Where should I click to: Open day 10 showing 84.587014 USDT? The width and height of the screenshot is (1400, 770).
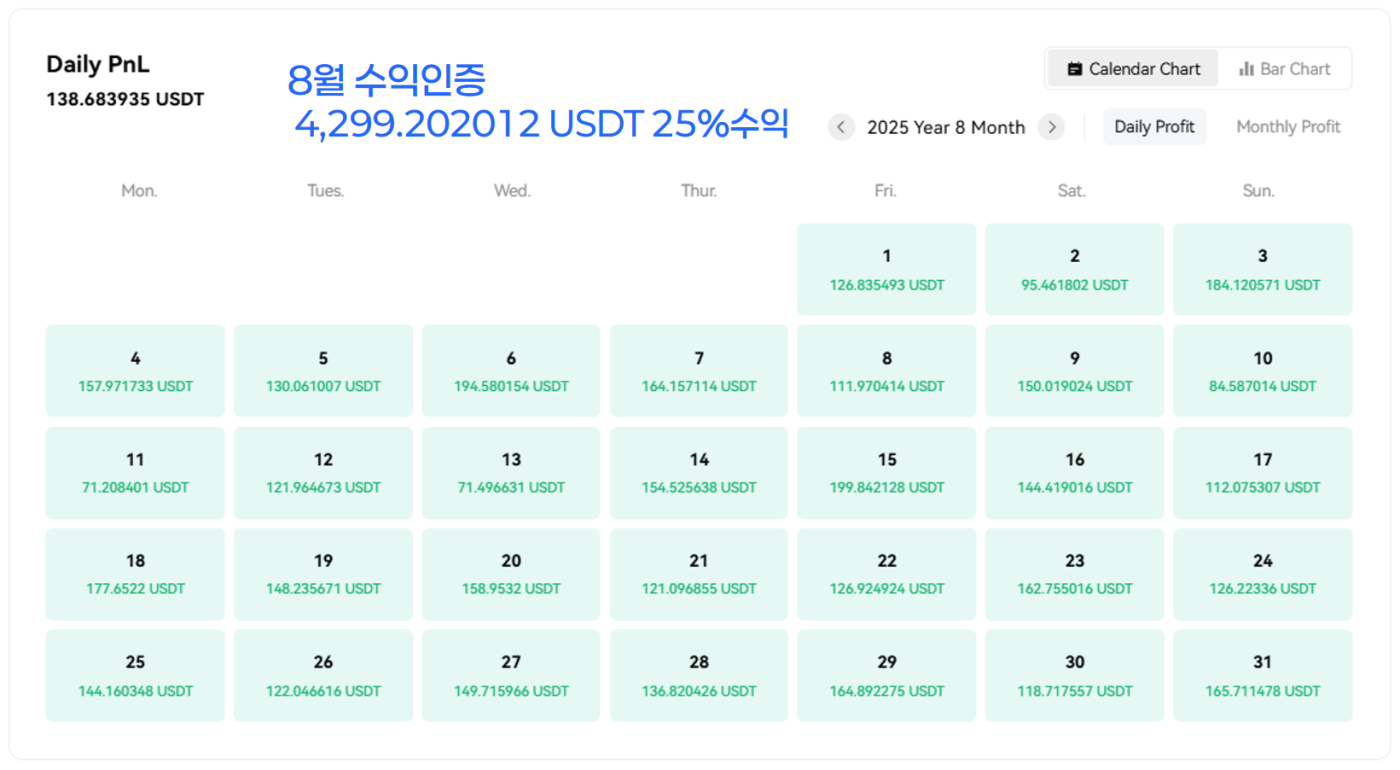pyautogui.click(x=1262, y=371)
